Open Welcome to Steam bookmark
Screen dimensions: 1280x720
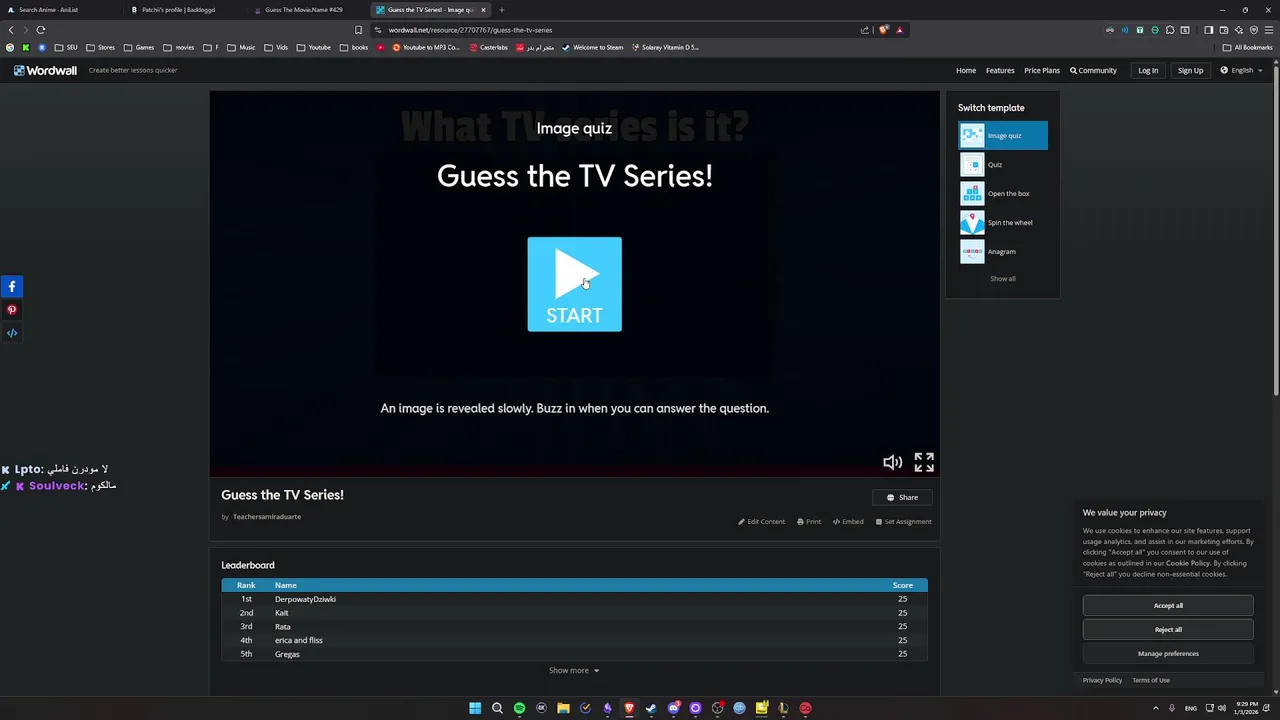[593, 47]
